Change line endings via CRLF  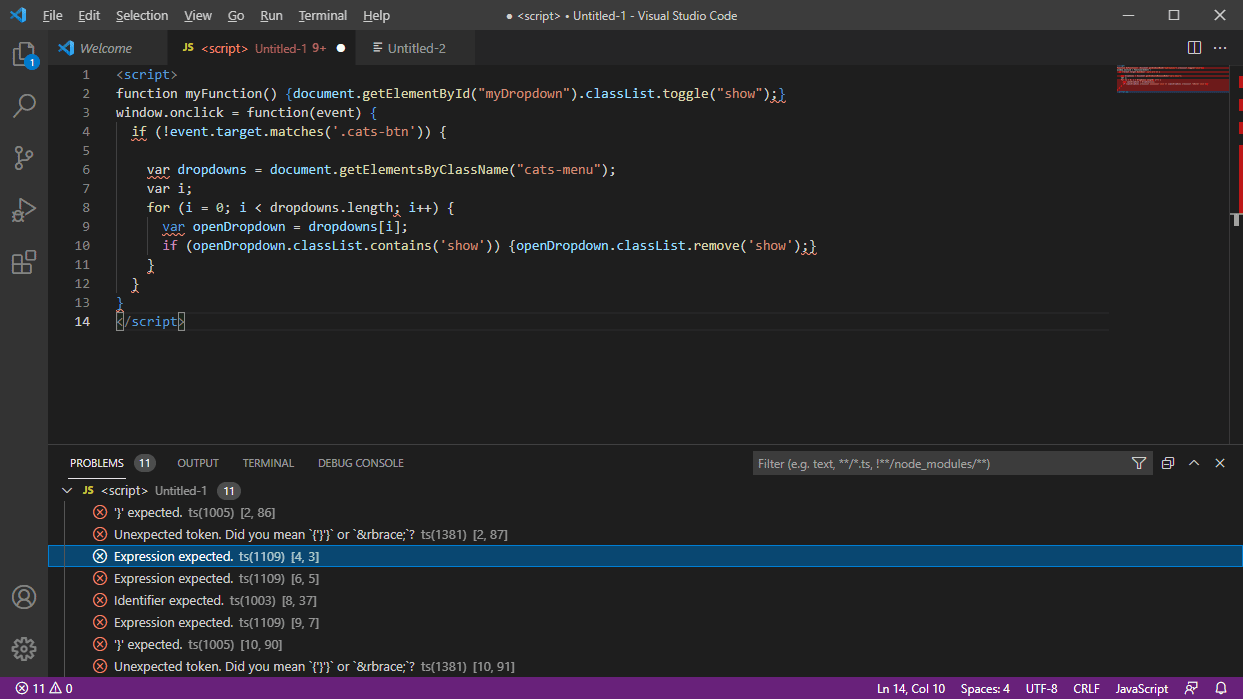point(1086,689)
